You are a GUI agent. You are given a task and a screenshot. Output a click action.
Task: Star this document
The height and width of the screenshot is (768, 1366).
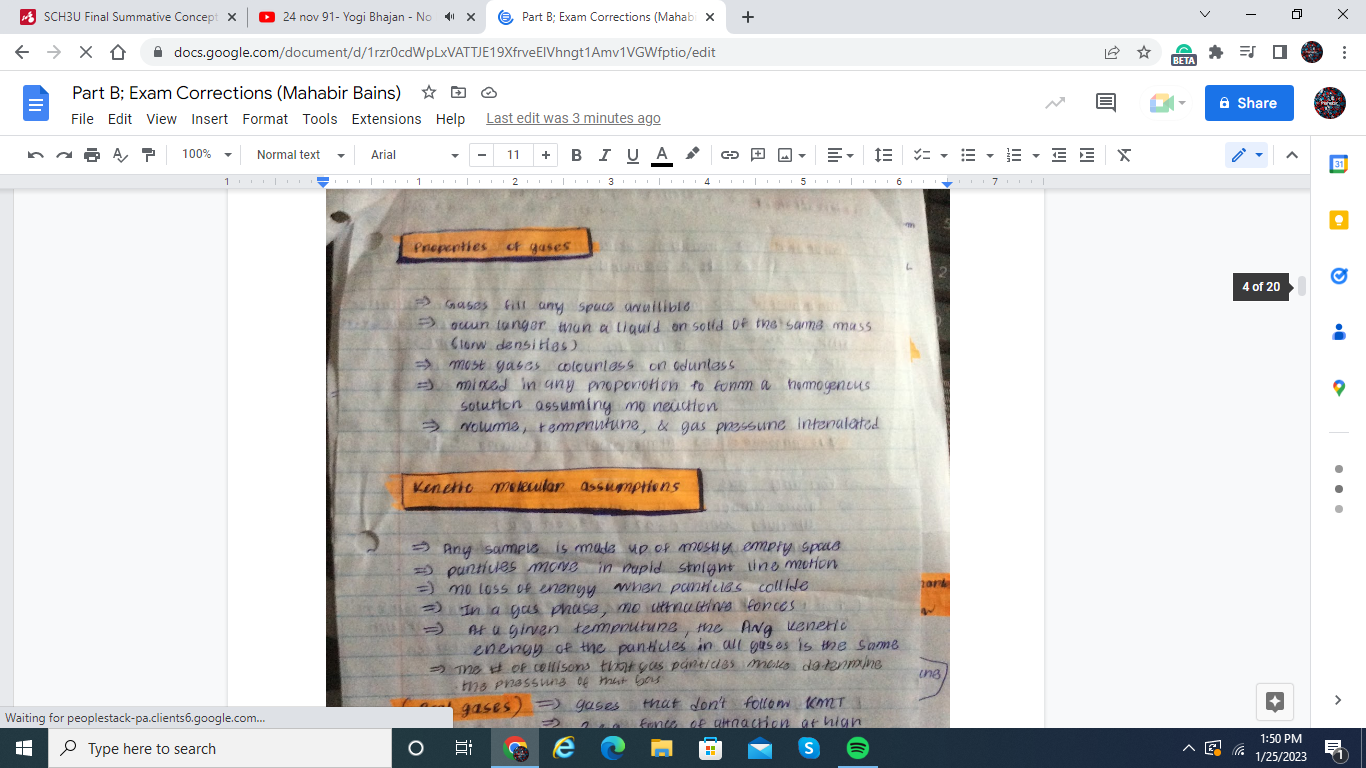click(x=429, y=92)
